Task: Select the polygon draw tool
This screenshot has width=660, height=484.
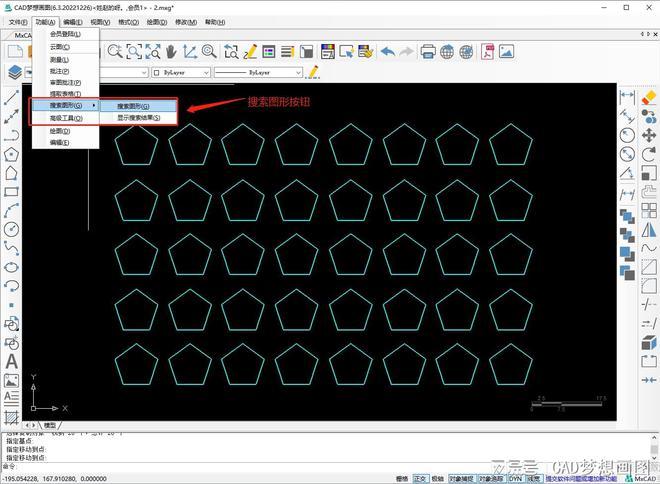Action: click(11, 154)
